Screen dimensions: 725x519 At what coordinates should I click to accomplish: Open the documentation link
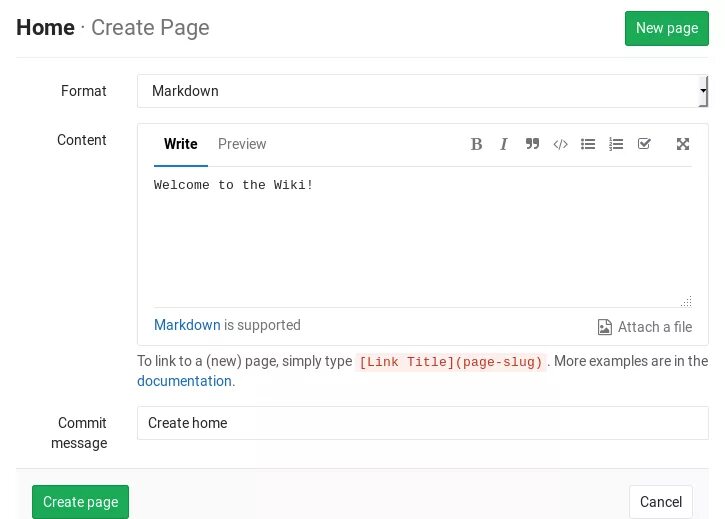(x=184, y=381)
